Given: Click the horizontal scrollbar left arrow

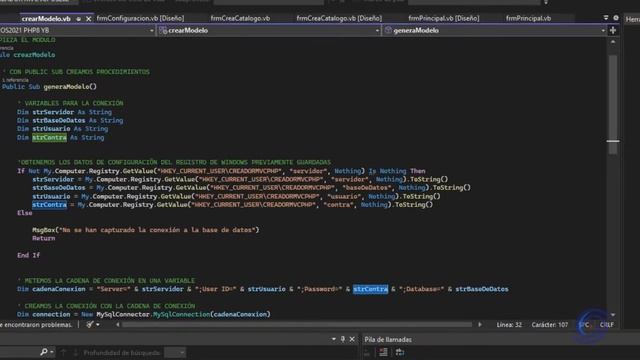Looking at the screenshot, I should point(118,325).
